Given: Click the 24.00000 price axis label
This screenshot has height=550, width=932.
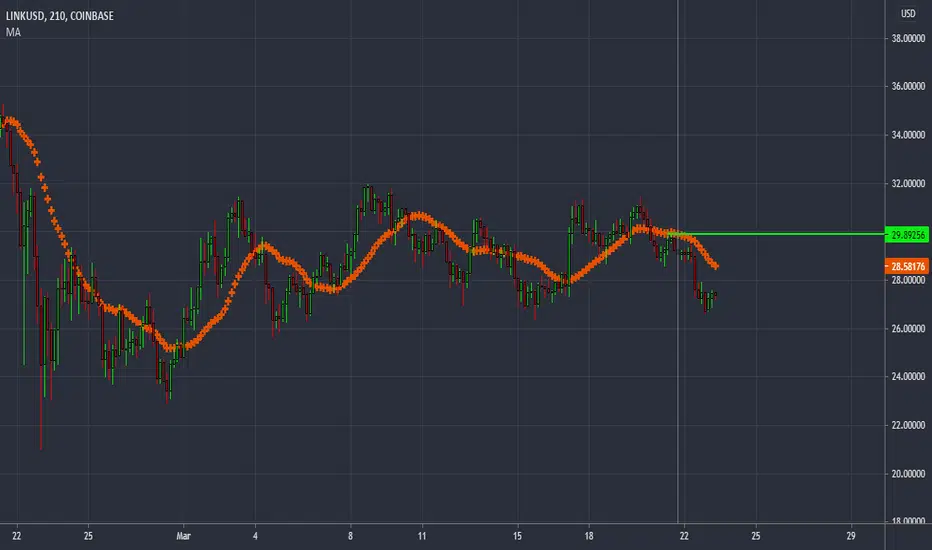Looking at the screenshot, I should click(x=908, y=376).
